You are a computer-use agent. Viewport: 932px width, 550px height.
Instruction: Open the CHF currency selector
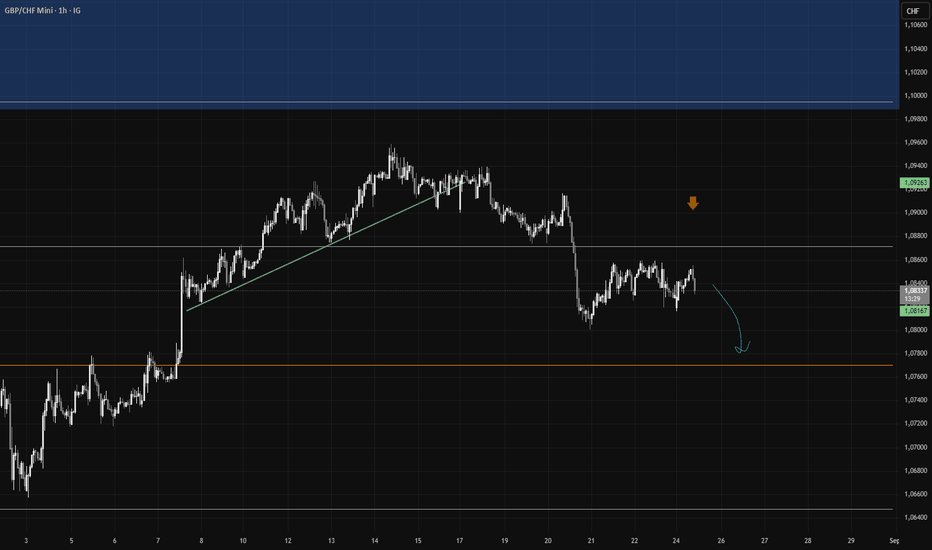(913, 11)
